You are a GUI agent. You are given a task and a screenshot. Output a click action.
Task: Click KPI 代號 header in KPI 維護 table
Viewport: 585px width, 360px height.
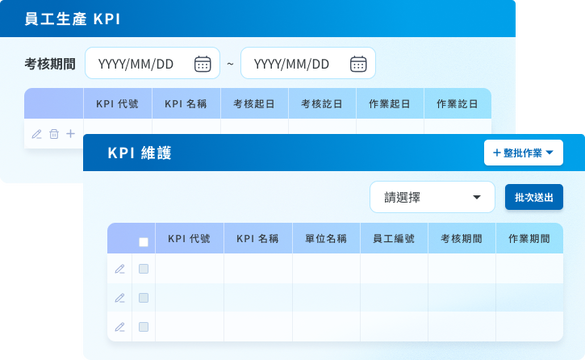(189, 238)
